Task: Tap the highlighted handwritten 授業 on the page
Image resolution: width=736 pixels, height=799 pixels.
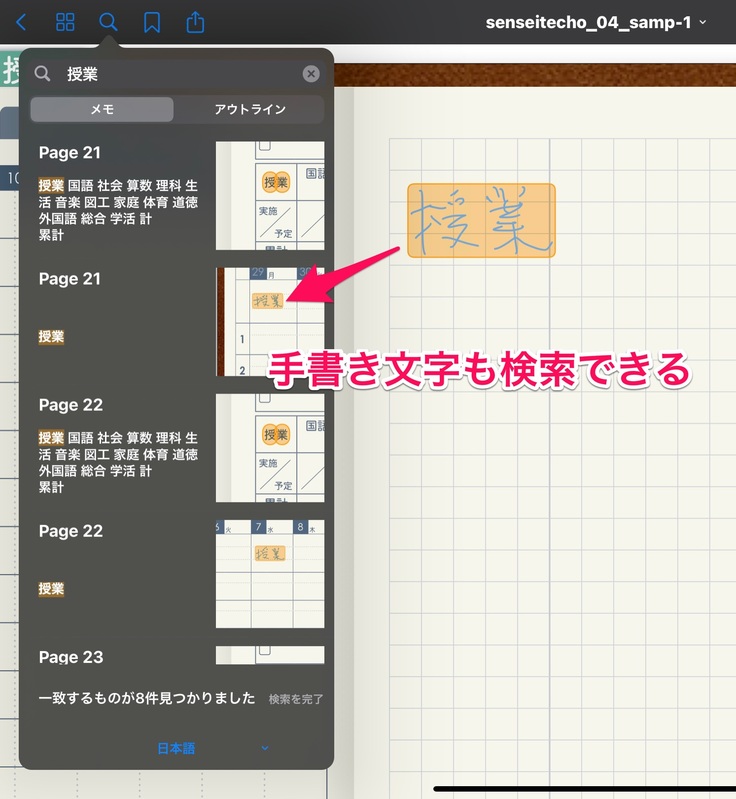Action: click(481, 220)
